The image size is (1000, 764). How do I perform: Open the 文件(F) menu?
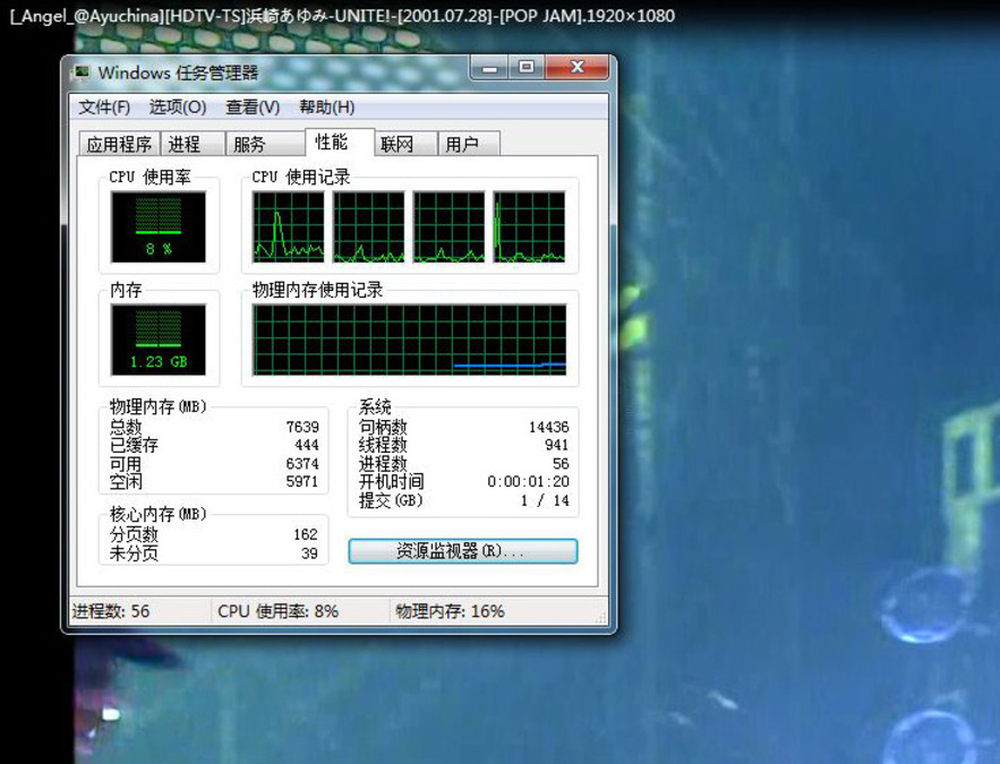(x=105, y=107)
